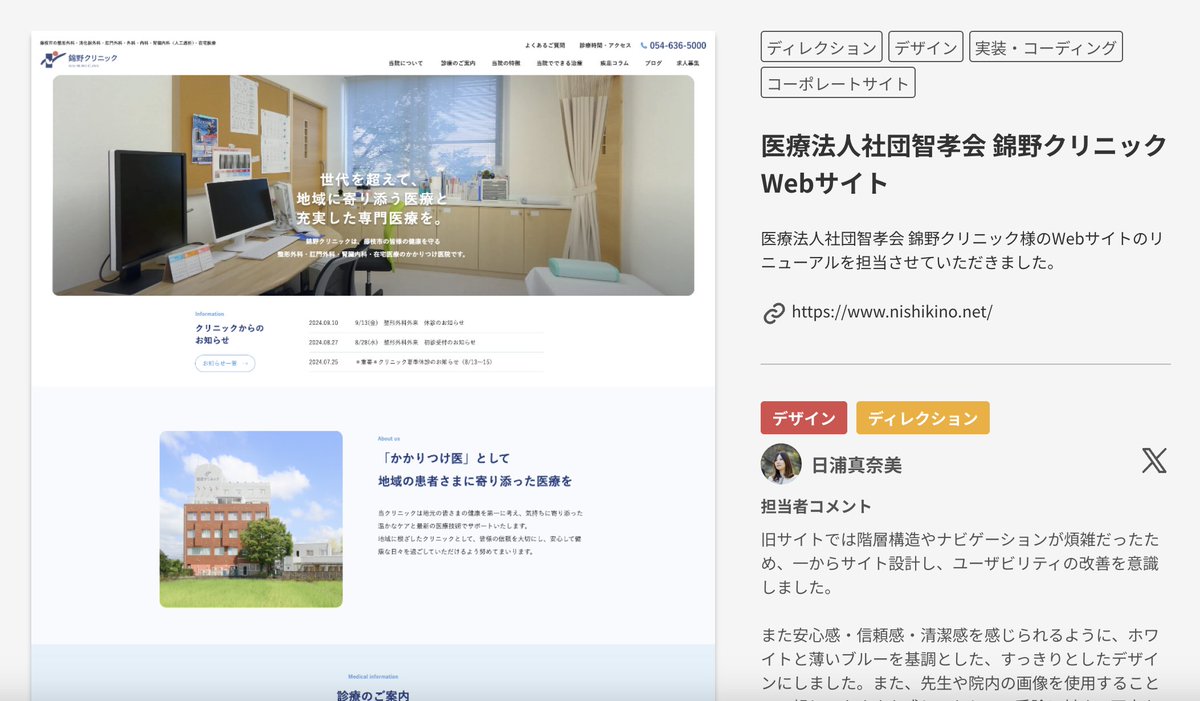Open 当院の特徴 in the preview navigation
The height and width of the screenshot is (701, 1200).
[x=506, y=63]
